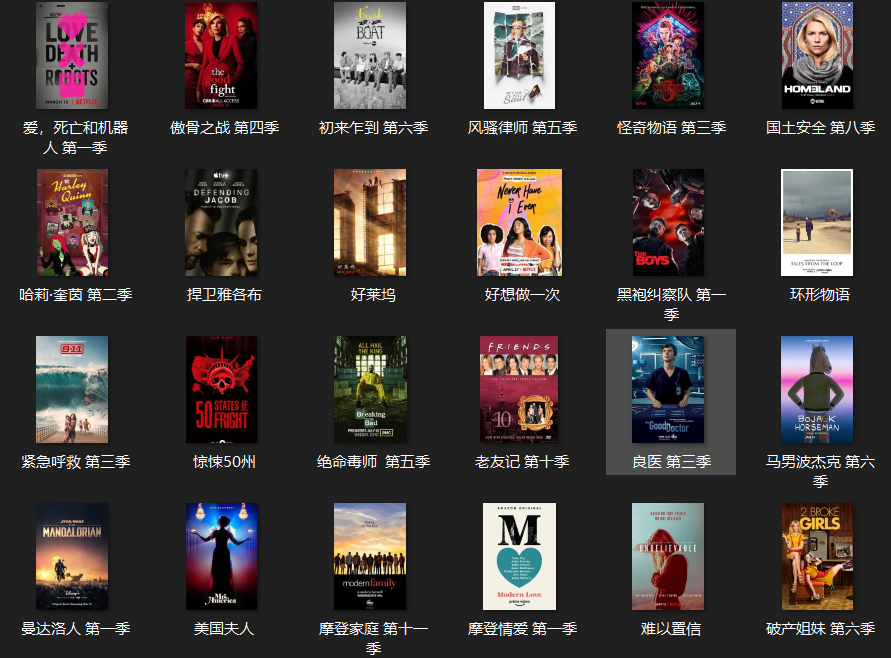891x658 pixels.
Task: Select the BoJack Horseman poster
Action: tap(817, 389)
